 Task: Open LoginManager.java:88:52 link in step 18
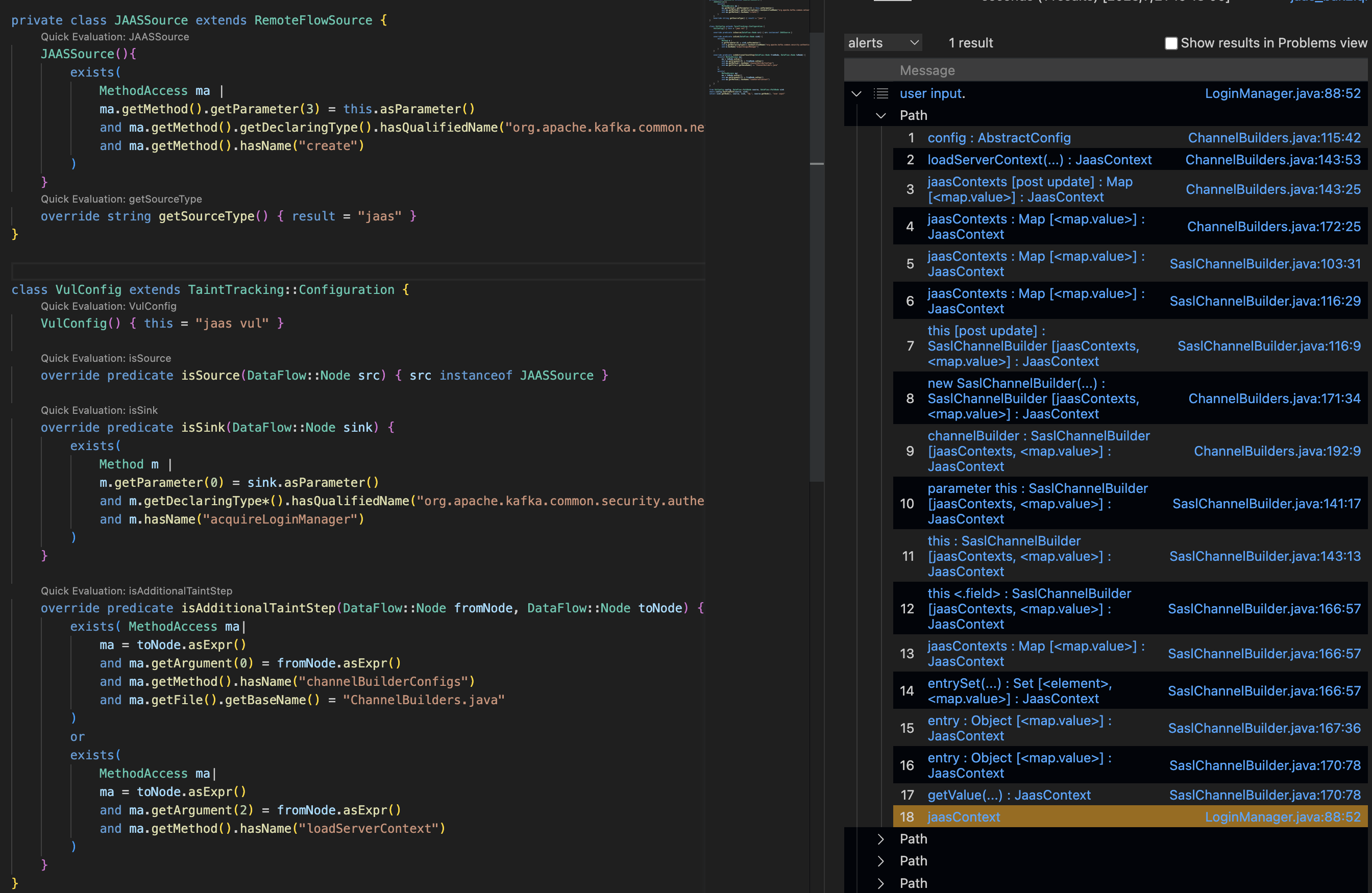tap(1283, 817)
